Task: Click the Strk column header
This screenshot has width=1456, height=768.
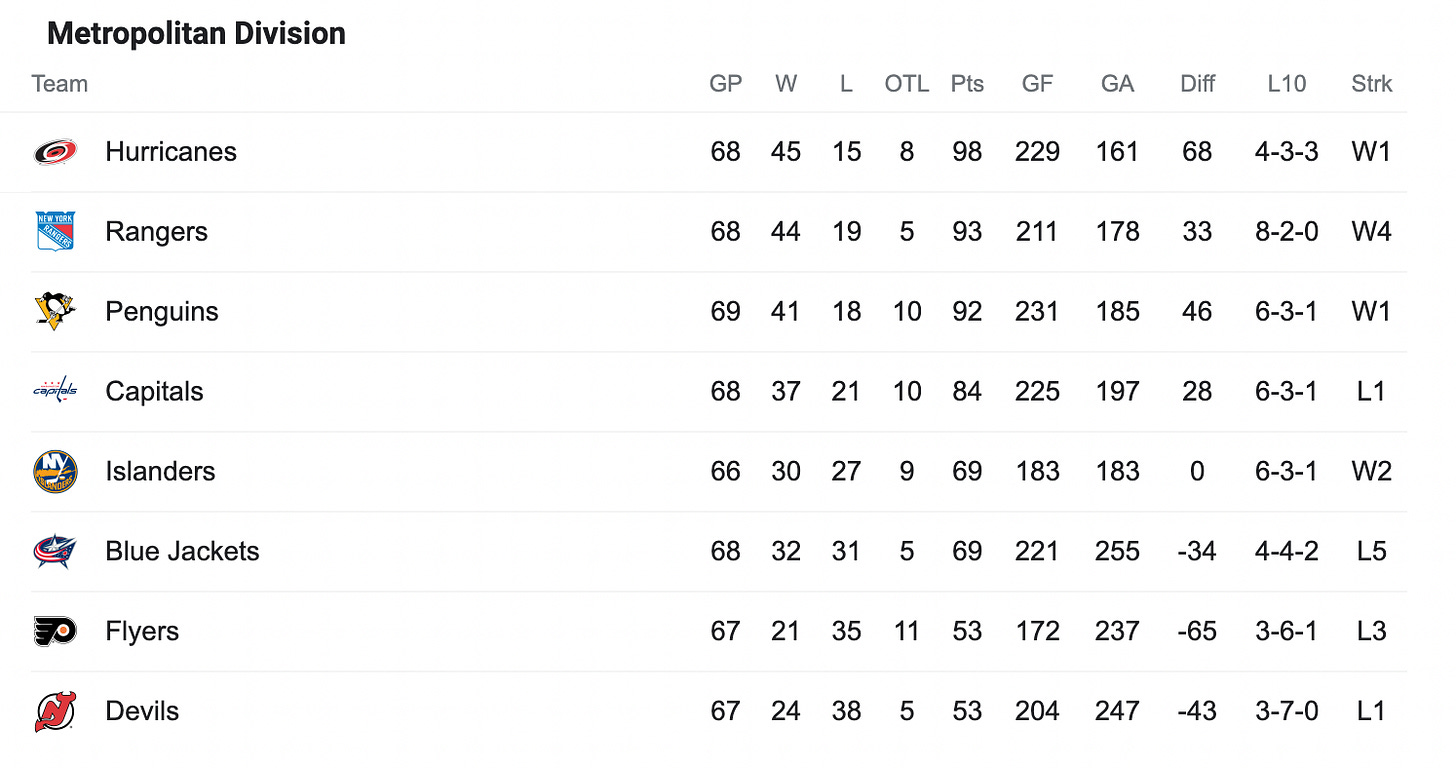Action: 1371,84
